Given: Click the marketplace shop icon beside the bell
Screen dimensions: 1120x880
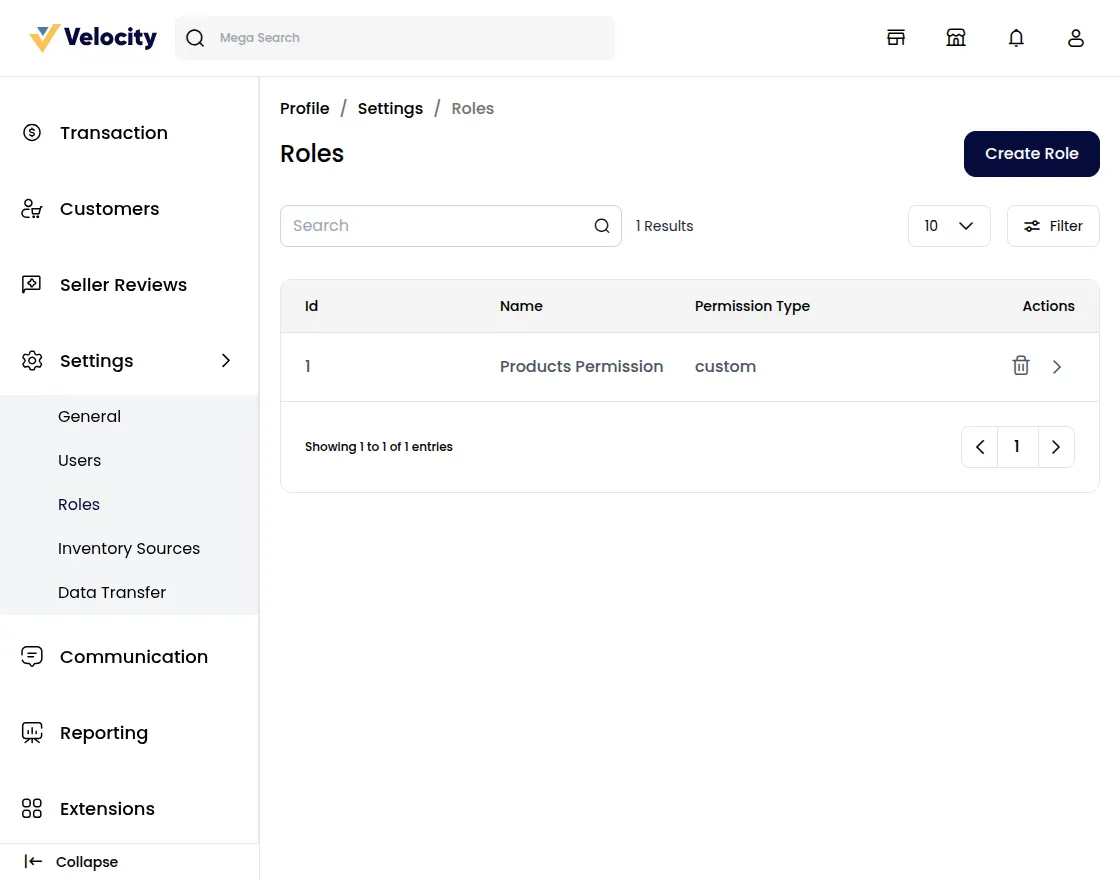Looking at the screenshot, I should (x=956, y=38).
